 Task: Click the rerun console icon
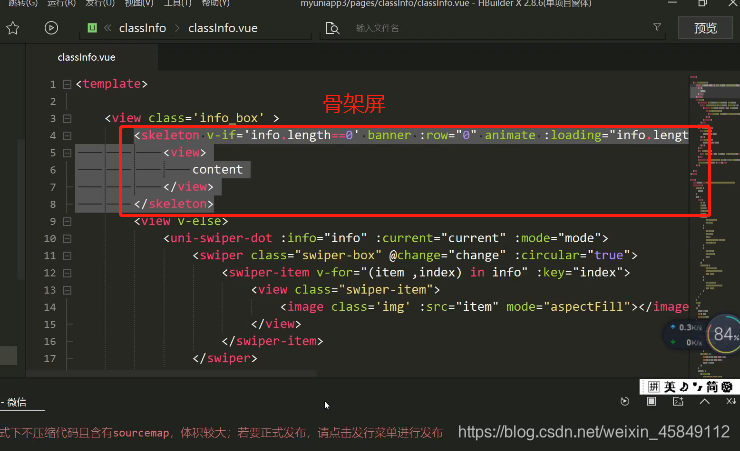pos(625,401)
